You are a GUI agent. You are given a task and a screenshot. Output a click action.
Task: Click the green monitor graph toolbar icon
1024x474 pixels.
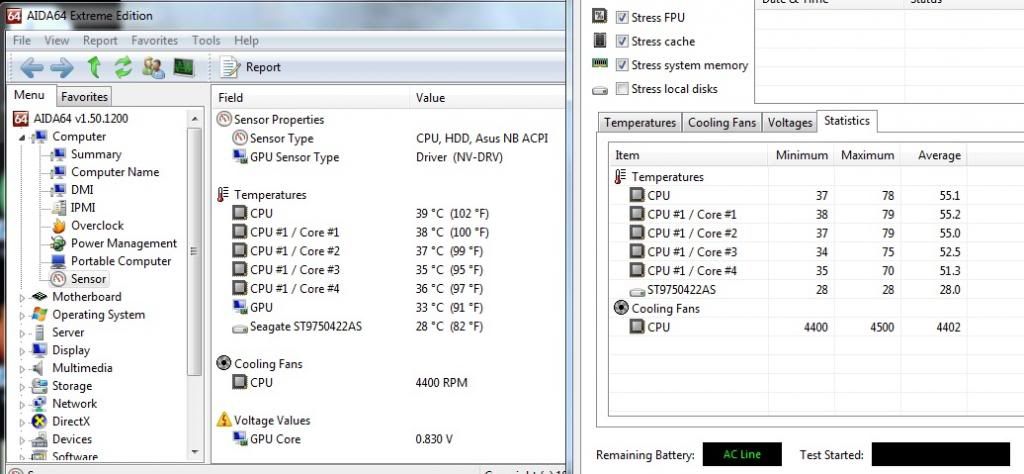click(184, 67)
